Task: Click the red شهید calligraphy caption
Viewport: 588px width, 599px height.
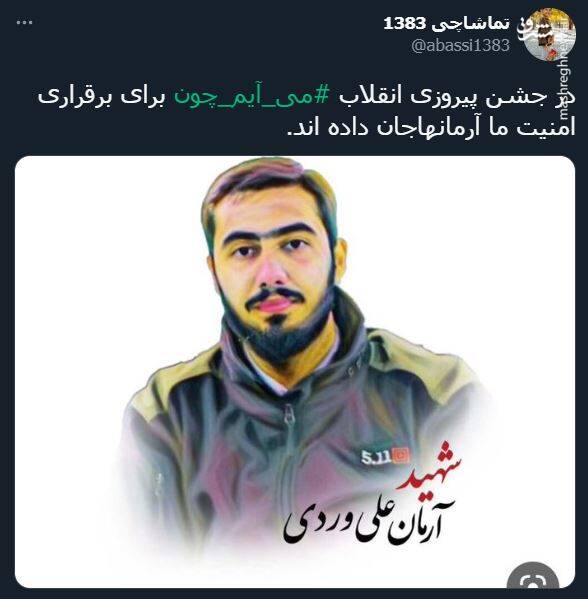Action: pyautogui.click(x=429, y=467)
